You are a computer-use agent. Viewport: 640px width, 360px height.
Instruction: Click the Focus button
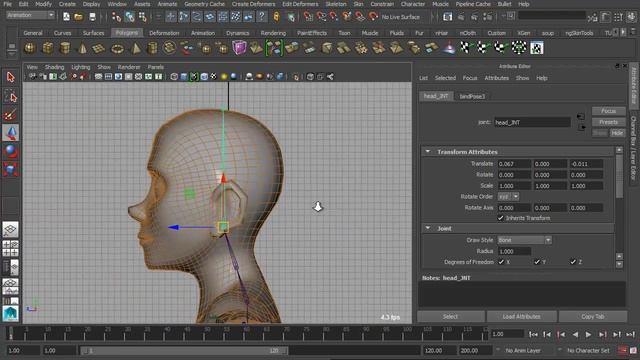[608, 111]
